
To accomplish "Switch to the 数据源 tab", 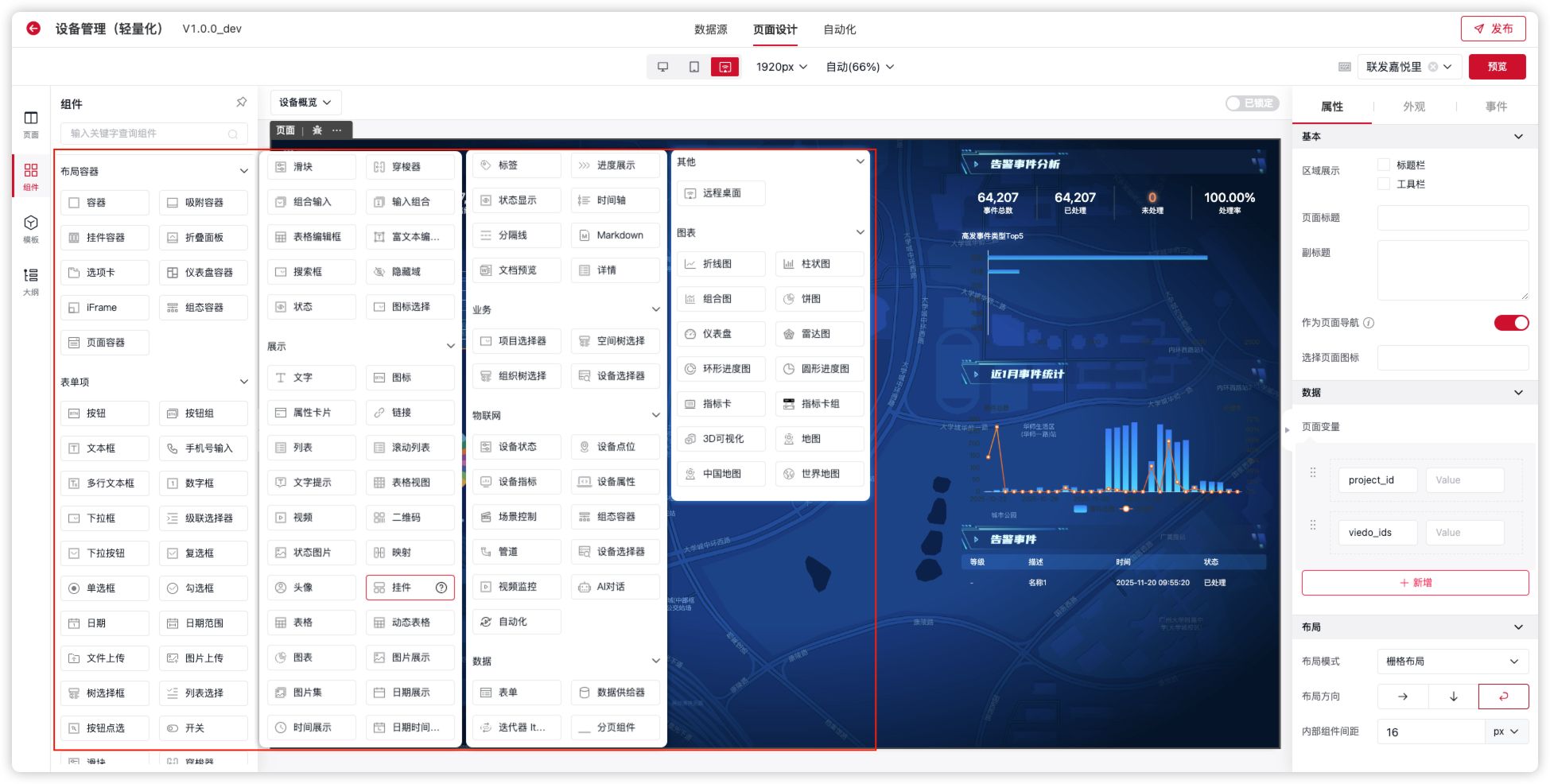I will [710, 29].
